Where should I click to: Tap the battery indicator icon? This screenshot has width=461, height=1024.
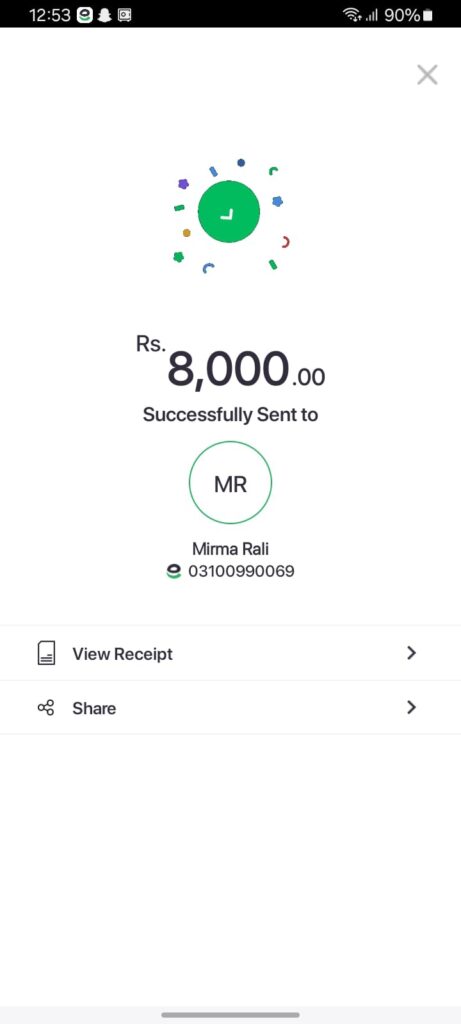coord(427,15)
